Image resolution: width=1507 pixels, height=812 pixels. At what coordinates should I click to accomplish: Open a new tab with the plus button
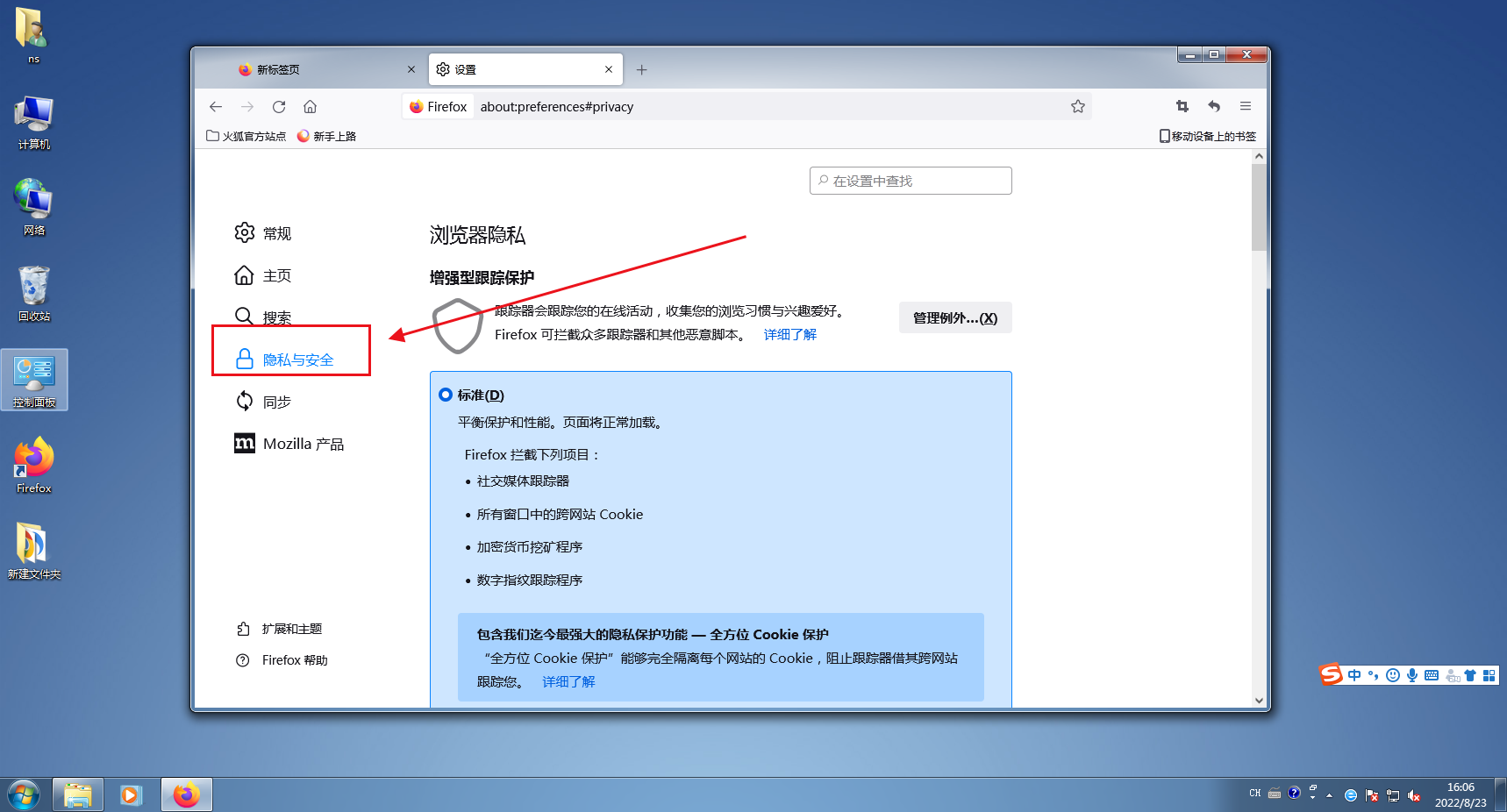(642, 70)
